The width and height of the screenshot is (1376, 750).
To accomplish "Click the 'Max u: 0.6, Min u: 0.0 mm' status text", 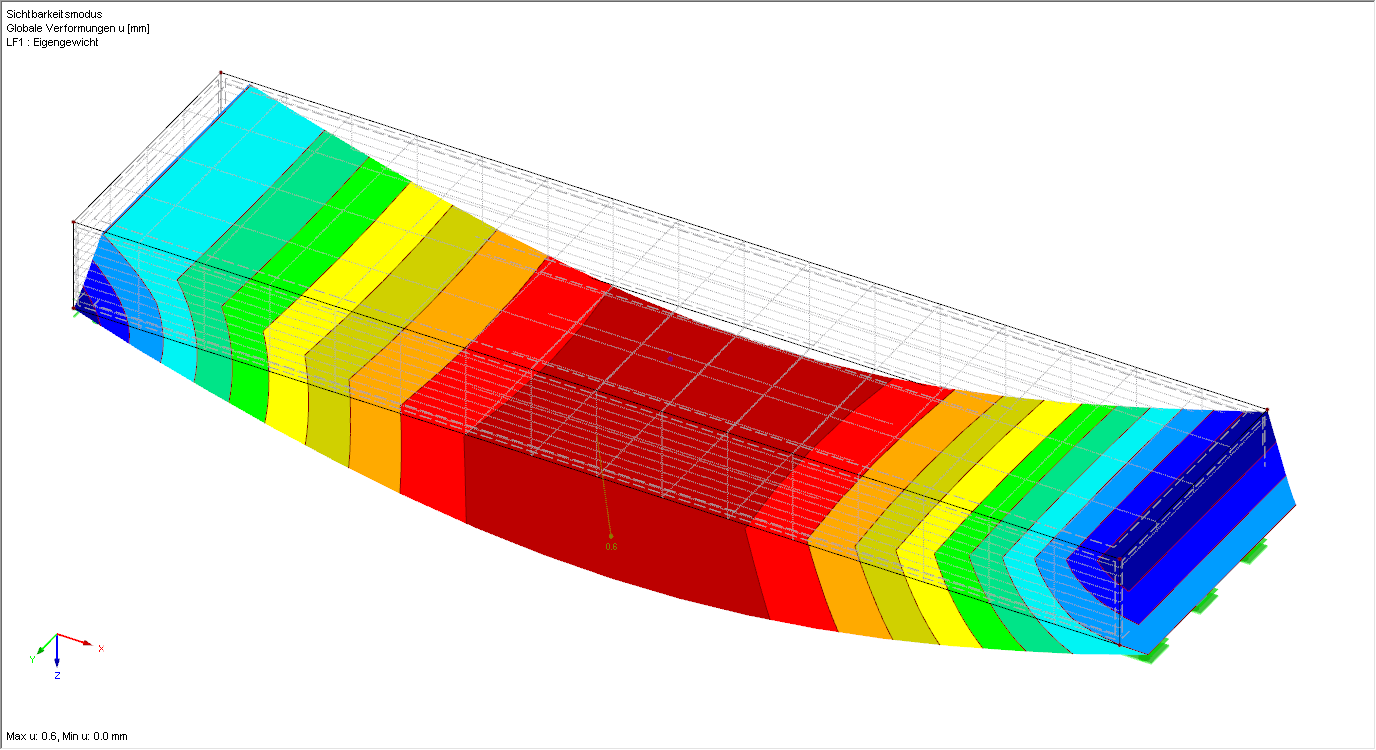I will (x=67, y=736).
